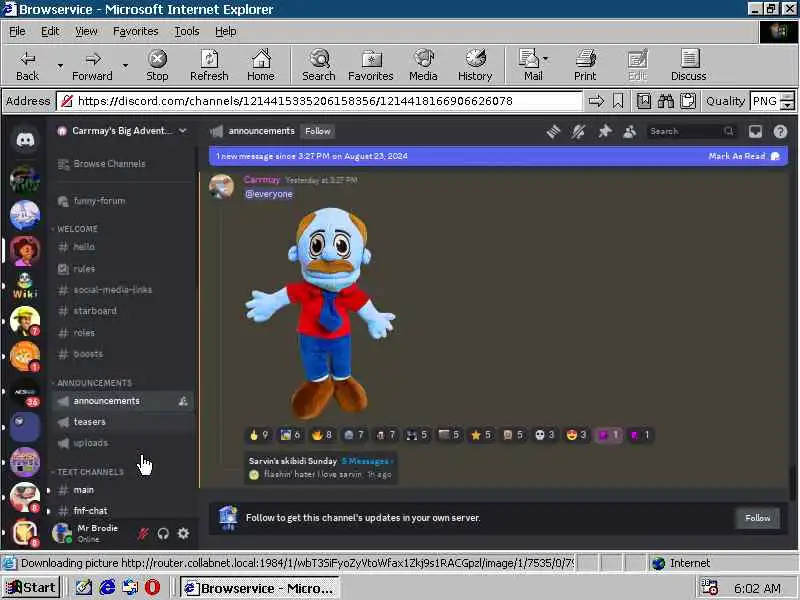
Task: Open the Mail dropdown arrow
Action: (x=546, y=59)
